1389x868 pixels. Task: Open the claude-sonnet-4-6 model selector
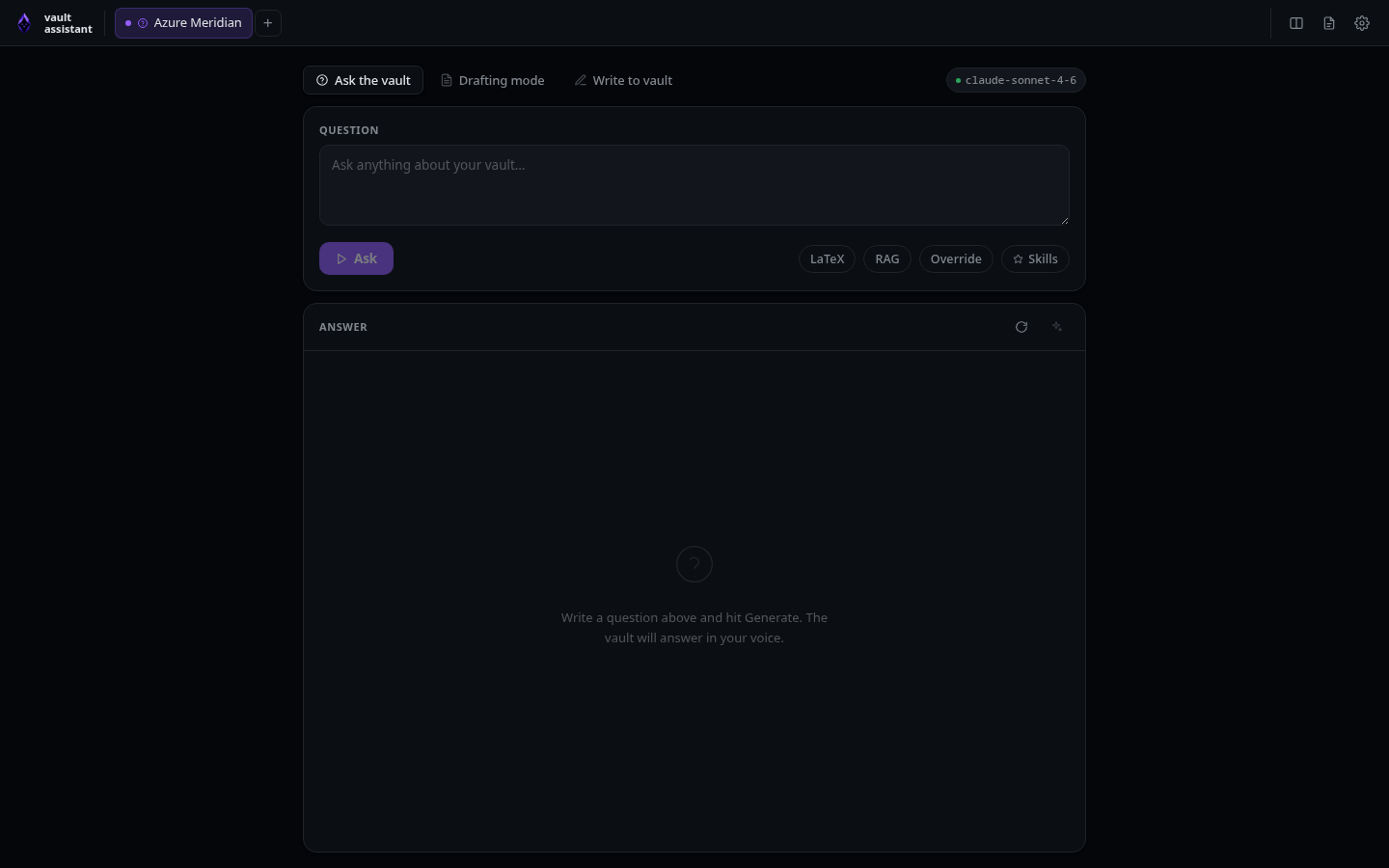pos(1016,80)
